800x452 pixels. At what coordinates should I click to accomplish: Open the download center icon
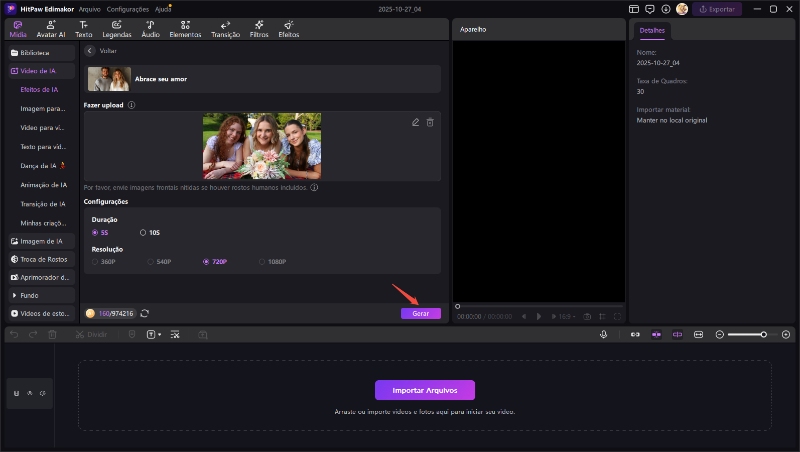666,9
